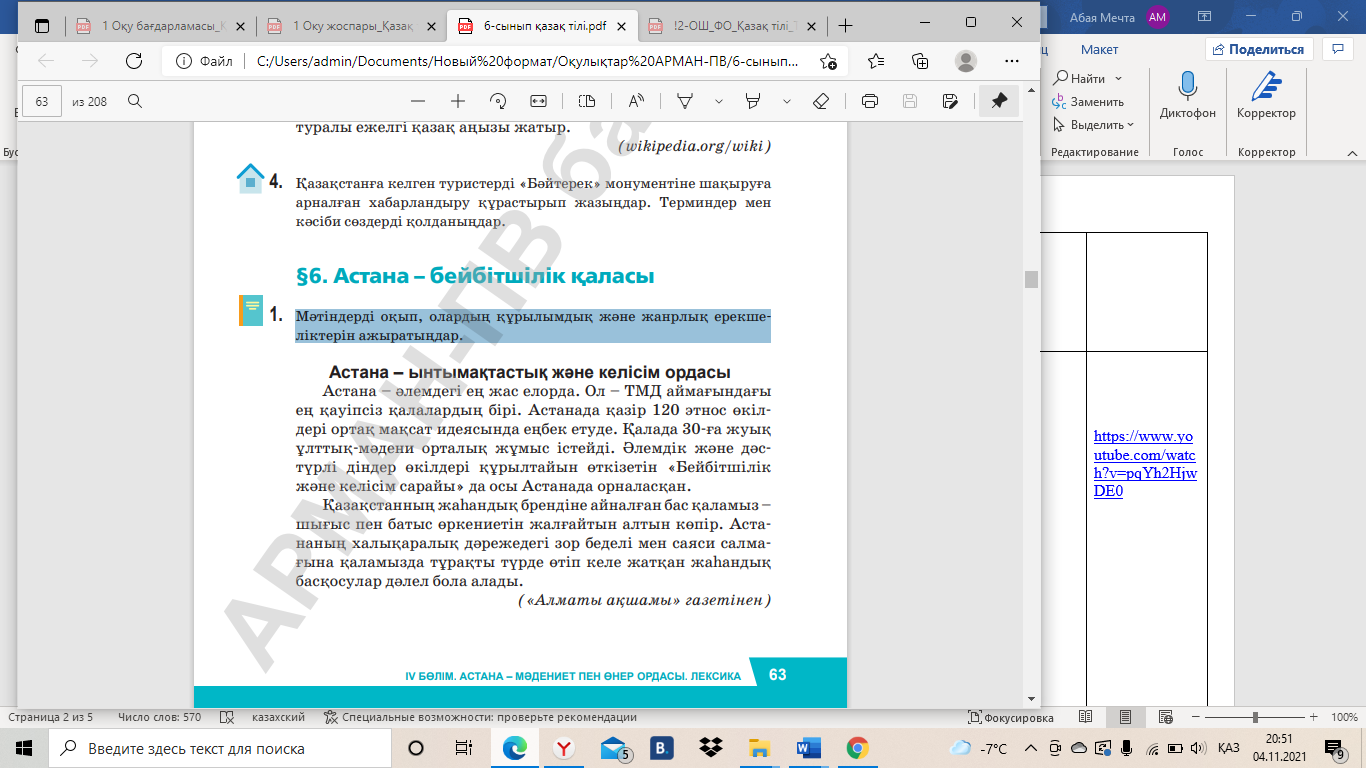1366x768 pixels.
Task: Print the PDF document
Action: 869,101
